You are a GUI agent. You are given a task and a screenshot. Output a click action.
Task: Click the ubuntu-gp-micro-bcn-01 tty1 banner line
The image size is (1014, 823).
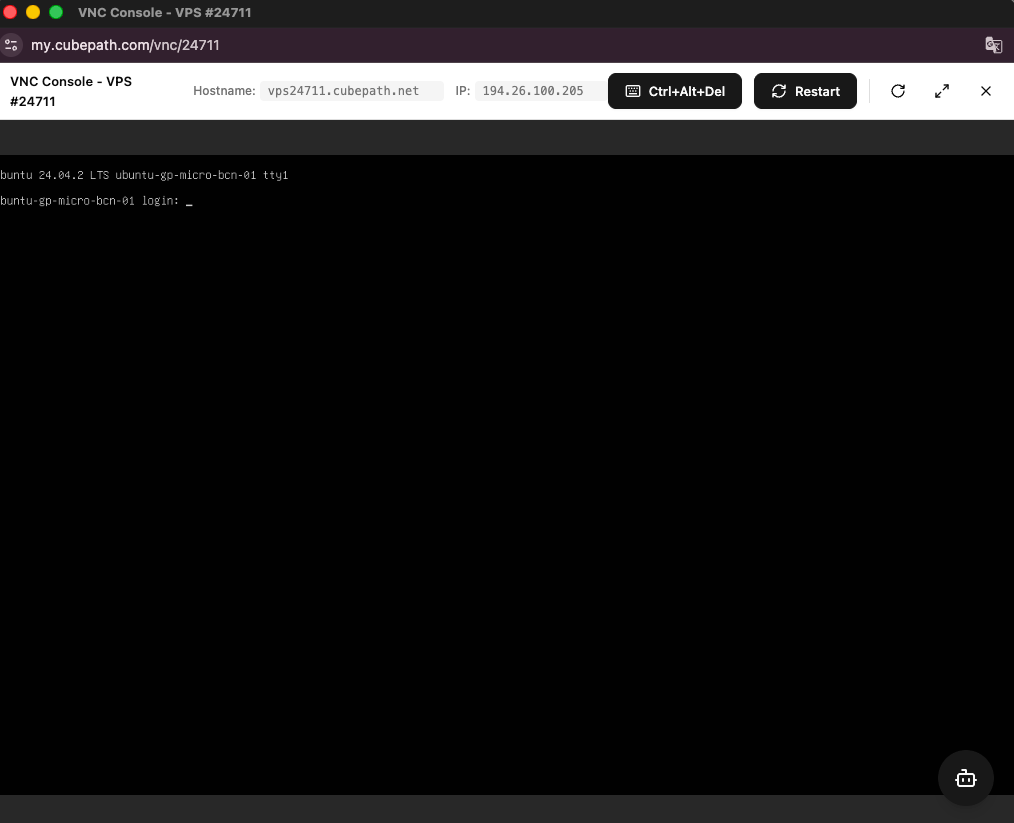pos(144,174)
